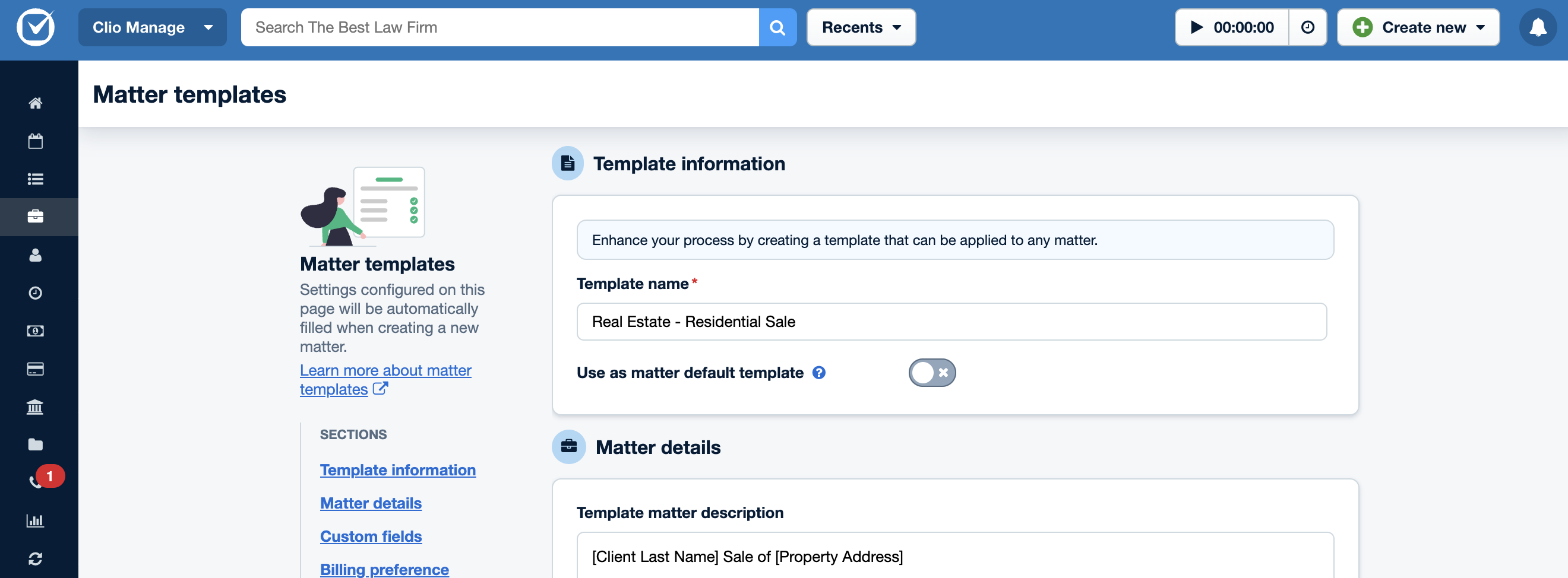
Task: Enable Use as matter default template
Action: [x=931, y=372]
